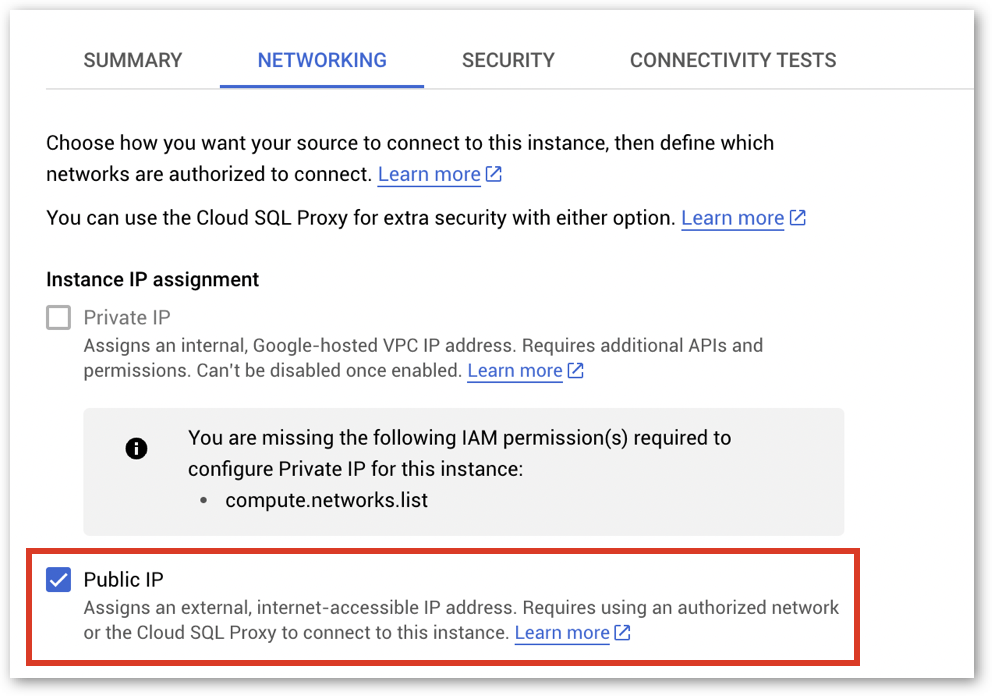Open Learn more link for Cloud SQL Proxy
This screenshot has height=696, width=992.
click(x=733, y=218)
